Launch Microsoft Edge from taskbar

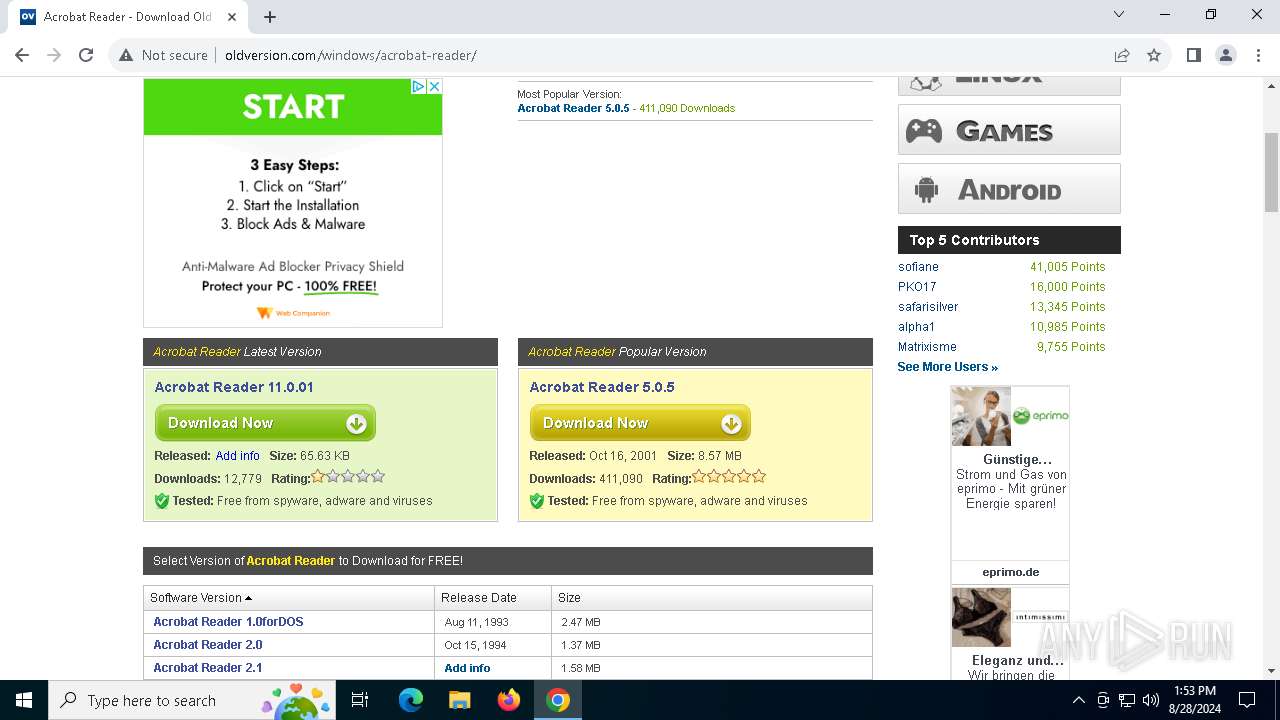click(x=411, y=700)
